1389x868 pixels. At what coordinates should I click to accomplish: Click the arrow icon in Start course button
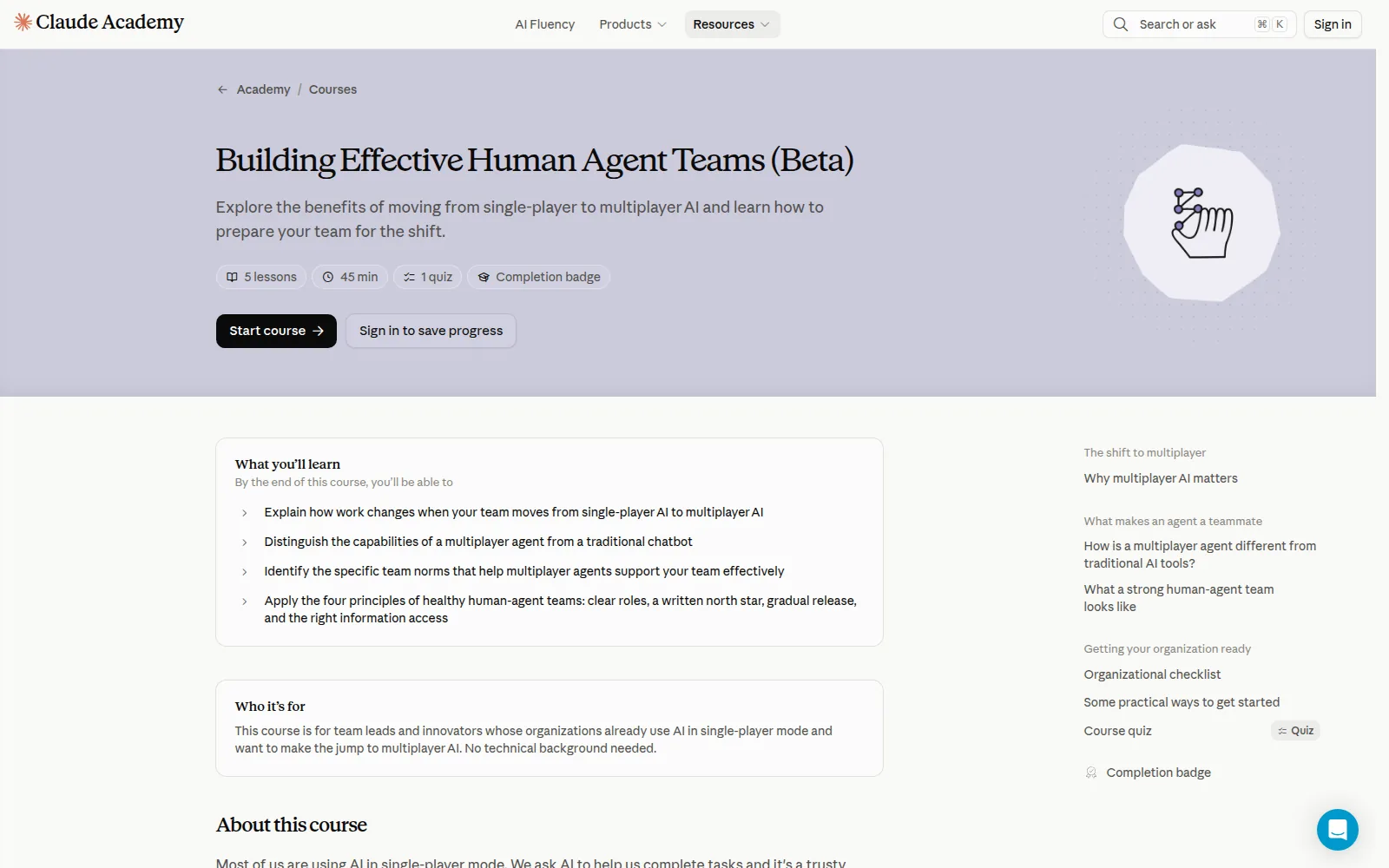[319, 331]
